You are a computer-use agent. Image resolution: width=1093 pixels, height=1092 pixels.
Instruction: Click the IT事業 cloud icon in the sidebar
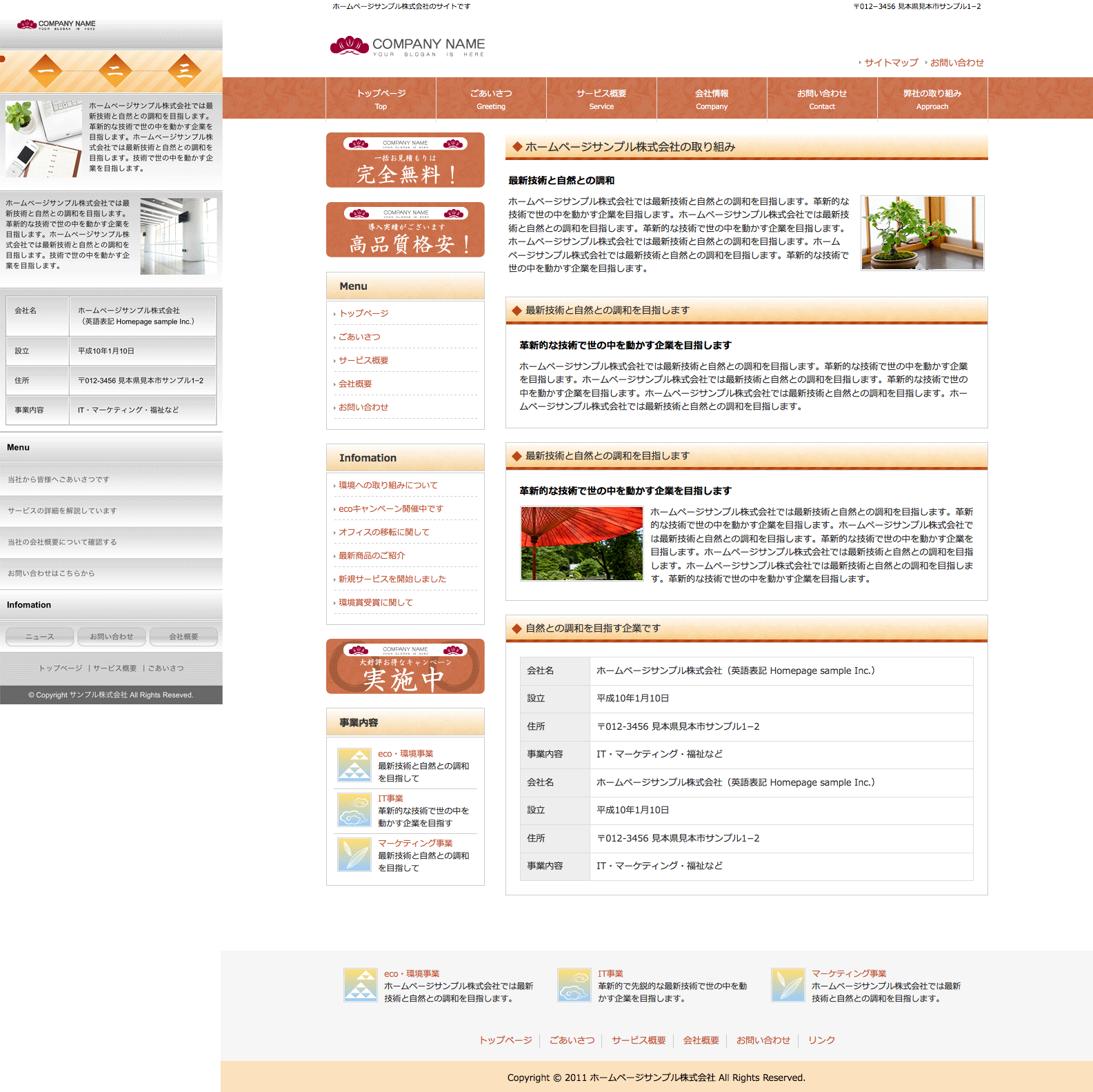pyautogui.click(x=354, y=810)
